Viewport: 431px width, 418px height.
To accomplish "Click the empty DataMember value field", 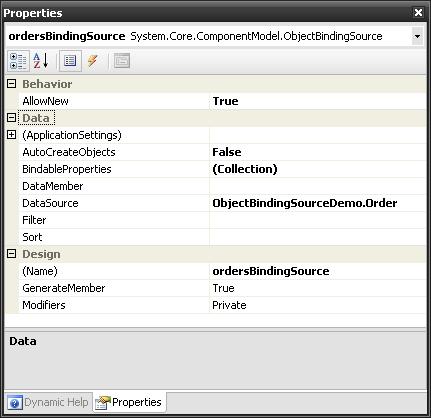I will tap(317, 186).
